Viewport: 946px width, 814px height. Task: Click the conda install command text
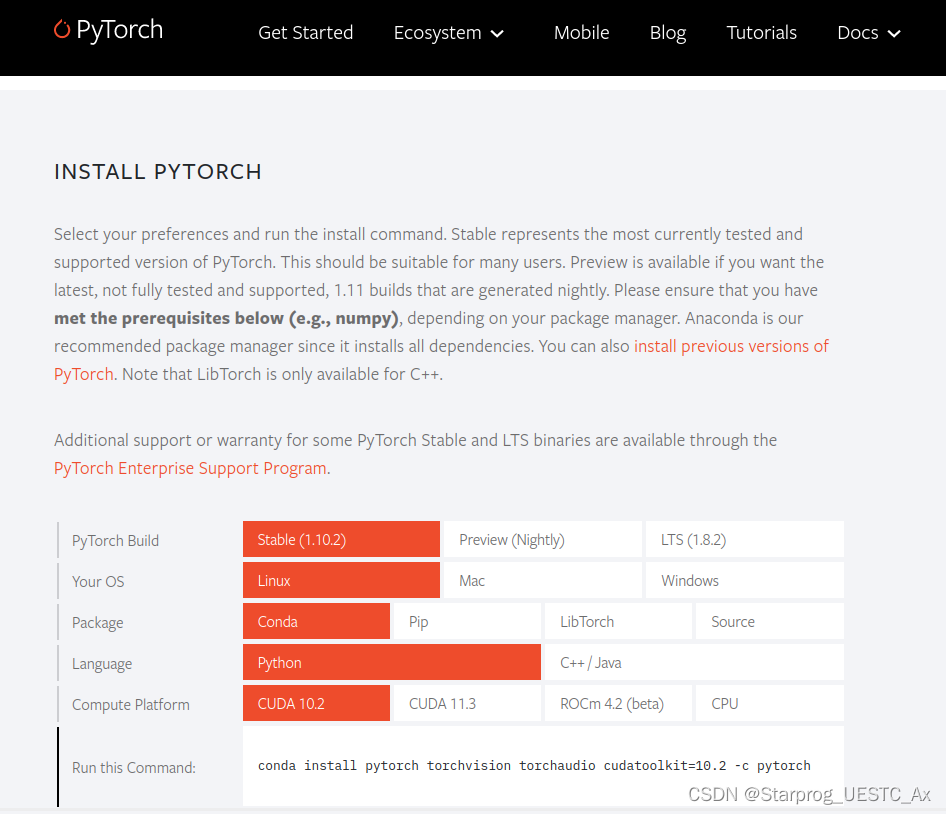tap(534, 765)
